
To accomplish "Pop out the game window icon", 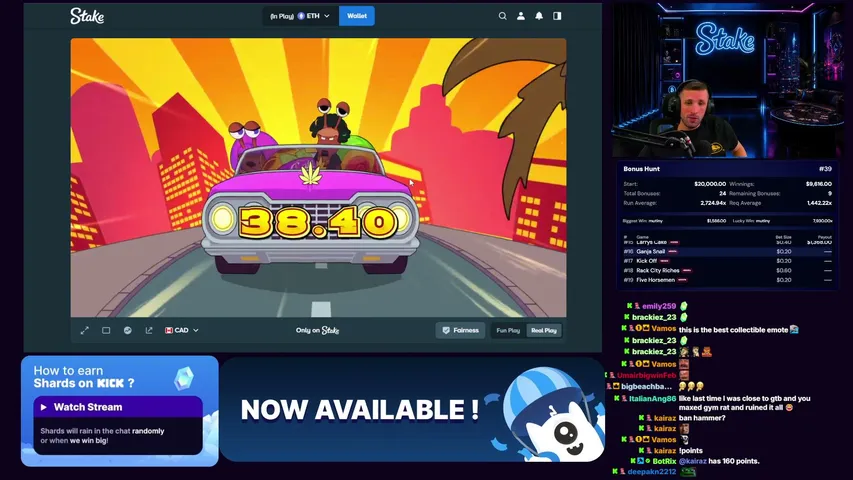I will [x=149, y=330].
